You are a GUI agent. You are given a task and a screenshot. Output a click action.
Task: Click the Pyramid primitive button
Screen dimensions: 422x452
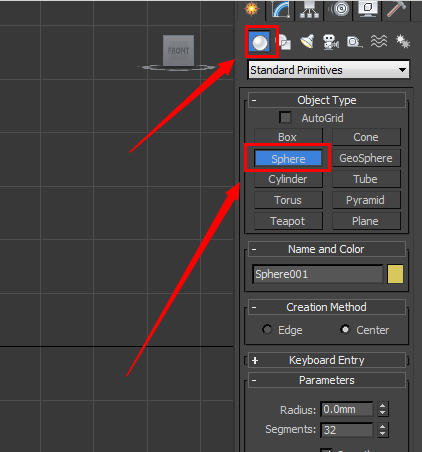tap(366, 200)
